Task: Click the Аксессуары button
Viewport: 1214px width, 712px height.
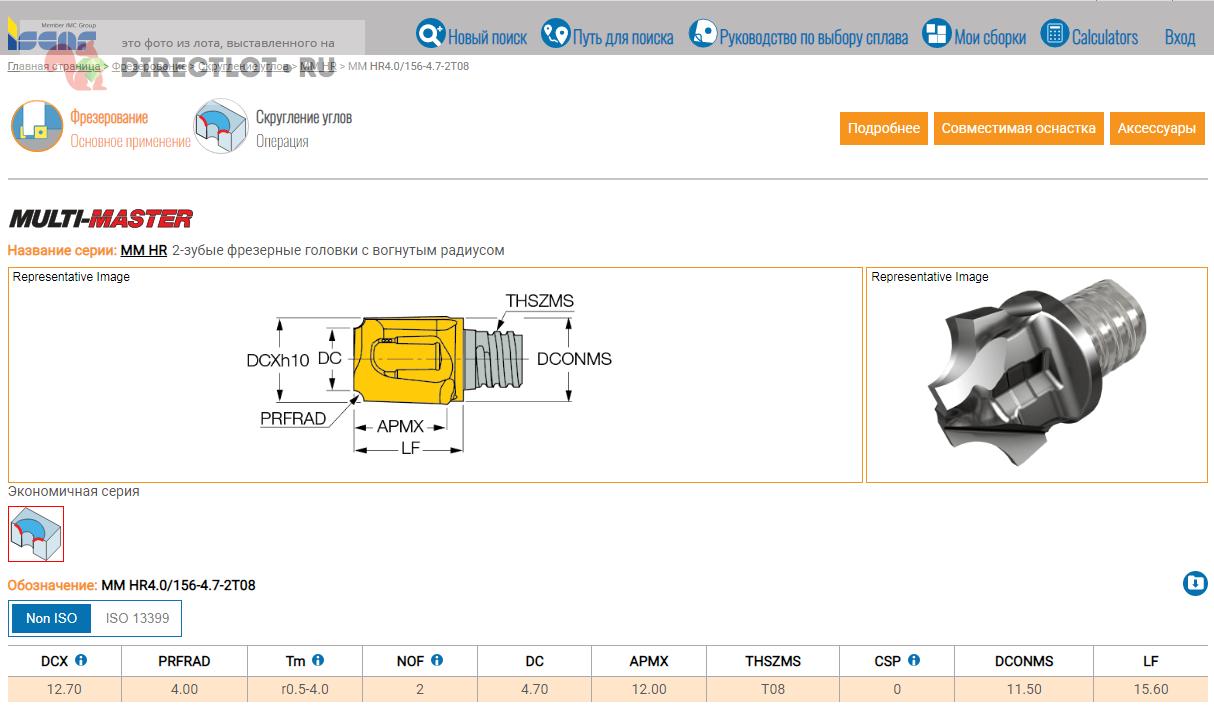Action: click(x=1157, y=128)
